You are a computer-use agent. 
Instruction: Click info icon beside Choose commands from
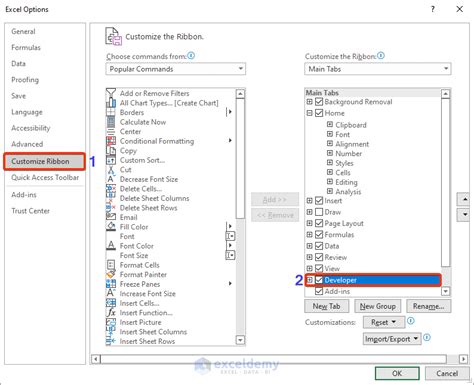(191, 55)
